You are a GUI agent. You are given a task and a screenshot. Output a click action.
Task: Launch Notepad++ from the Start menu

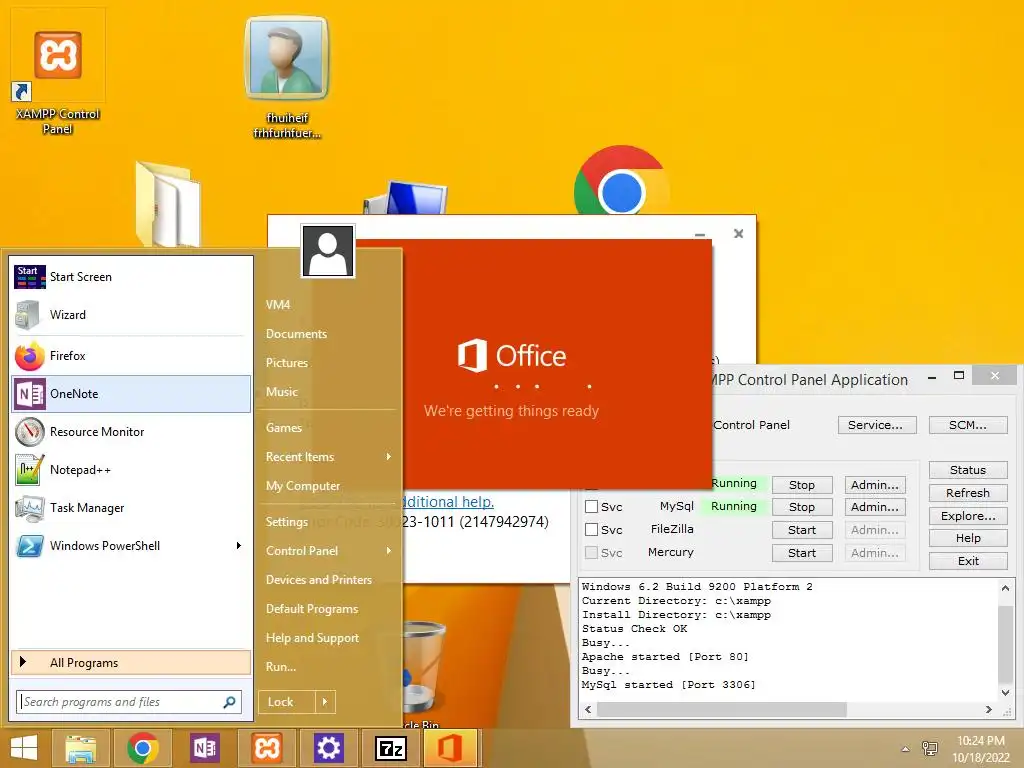tap(131, 470)
